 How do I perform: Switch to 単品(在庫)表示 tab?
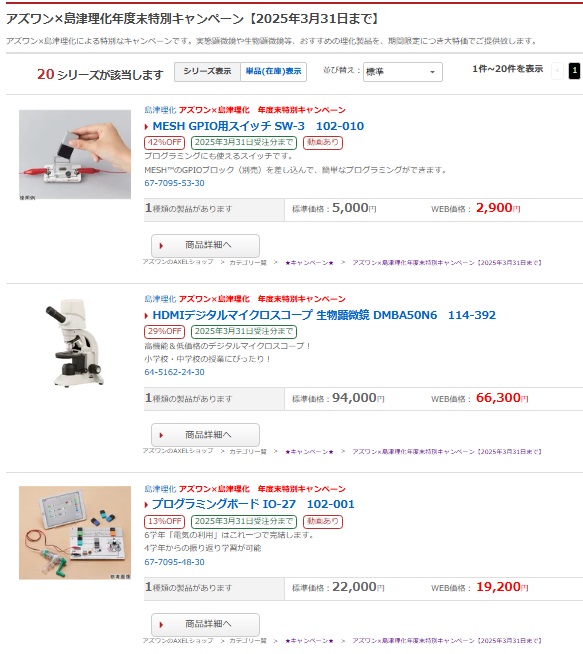pyautogui.click(x=273, y=71)
